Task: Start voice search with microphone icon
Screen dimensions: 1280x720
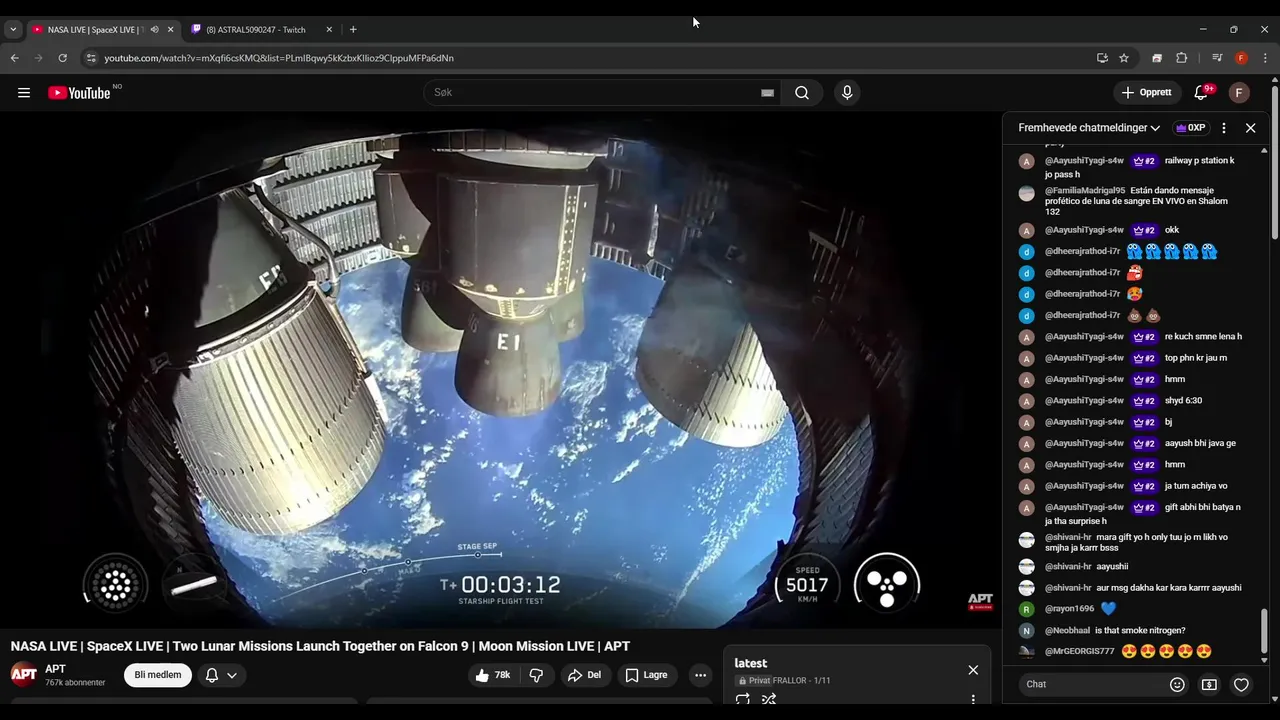Action: click(x=847, y=93)
